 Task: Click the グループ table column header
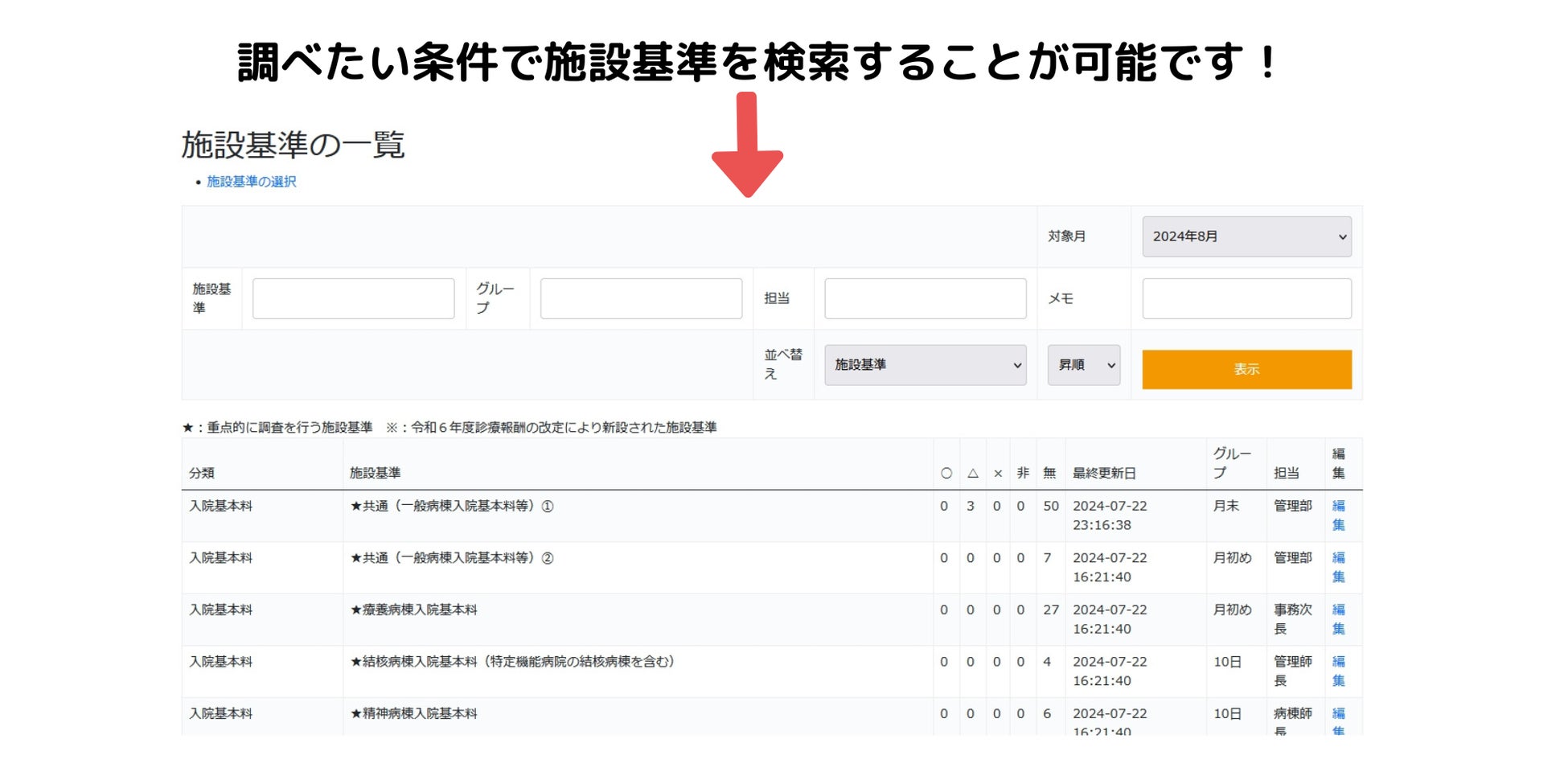coord(1232,463)
